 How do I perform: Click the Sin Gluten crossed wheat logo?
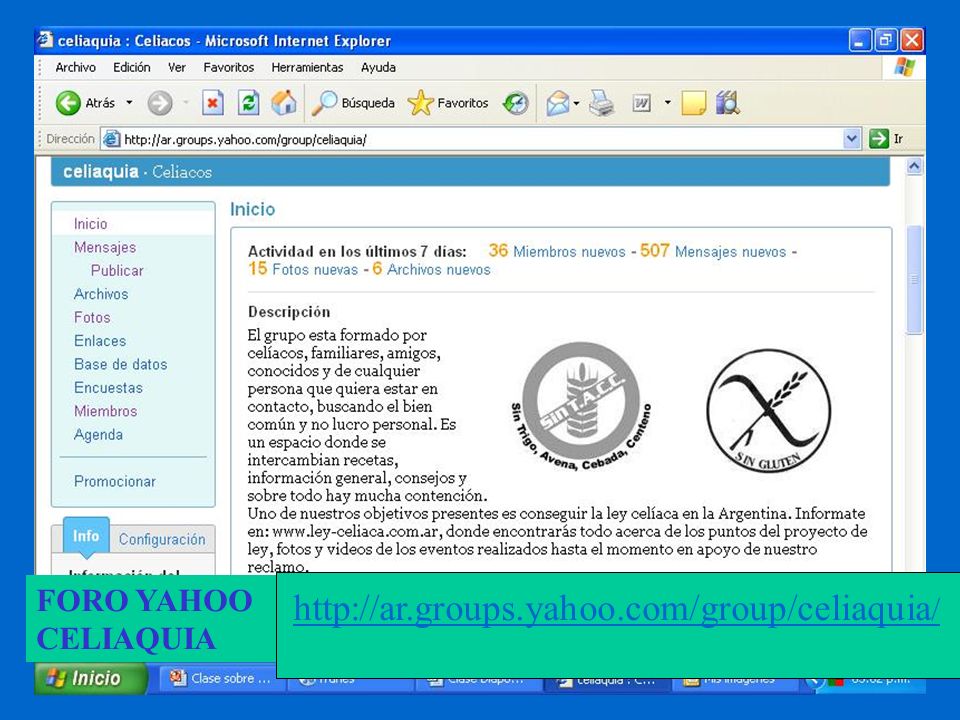click(x=768, y=410)
